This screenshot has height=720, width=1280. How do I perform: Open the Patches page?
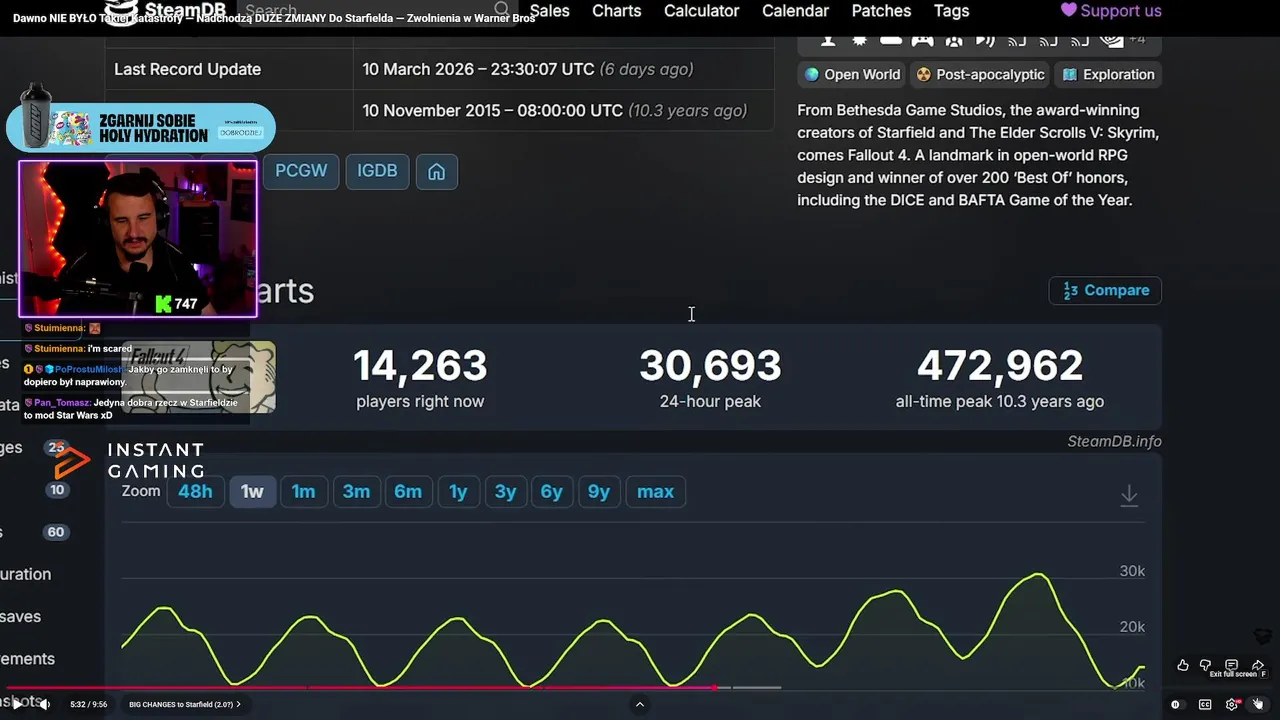click(x=881, y=11)
